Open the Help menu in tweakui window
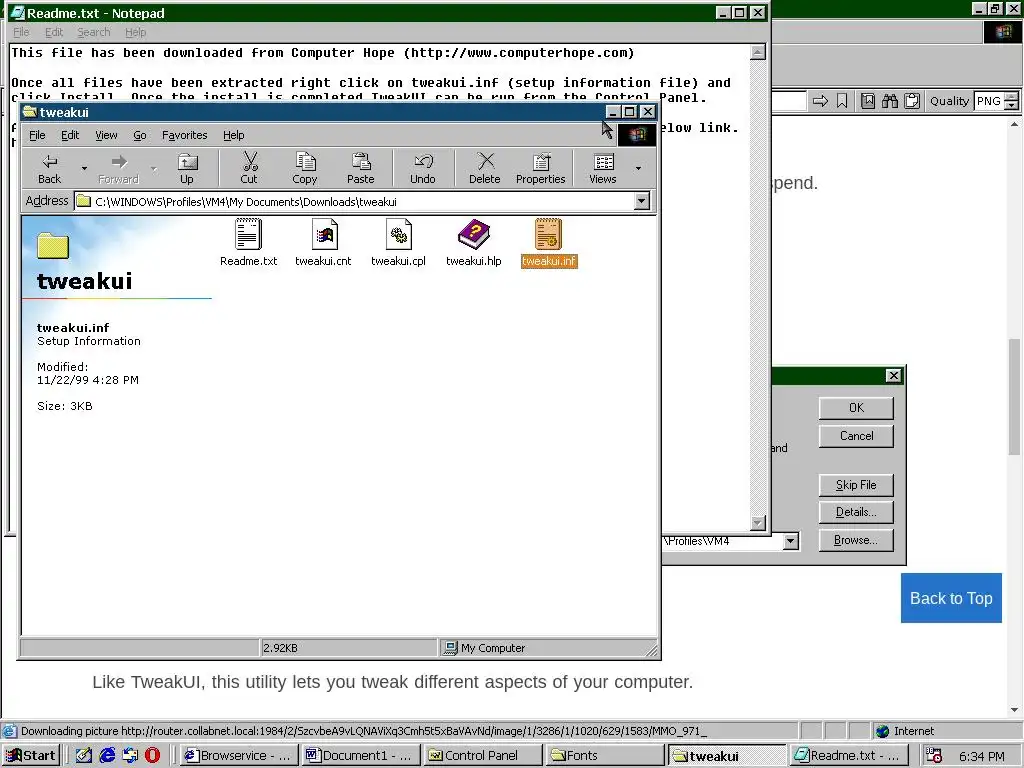This screenshot has width=1024, height=768. pos(233,135)
